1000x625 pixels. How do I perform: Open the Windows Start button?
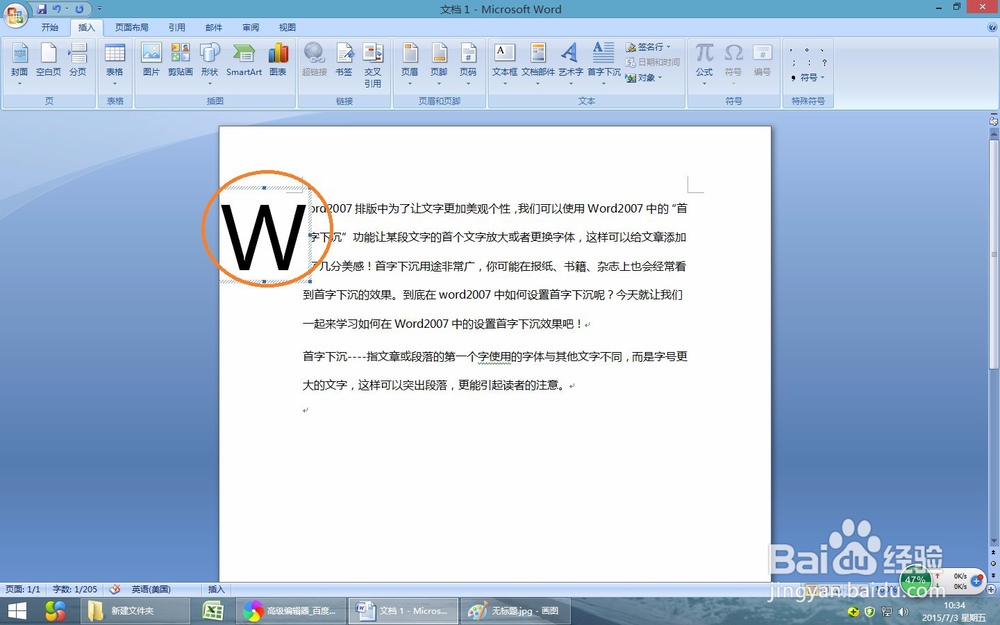(17, 611)
